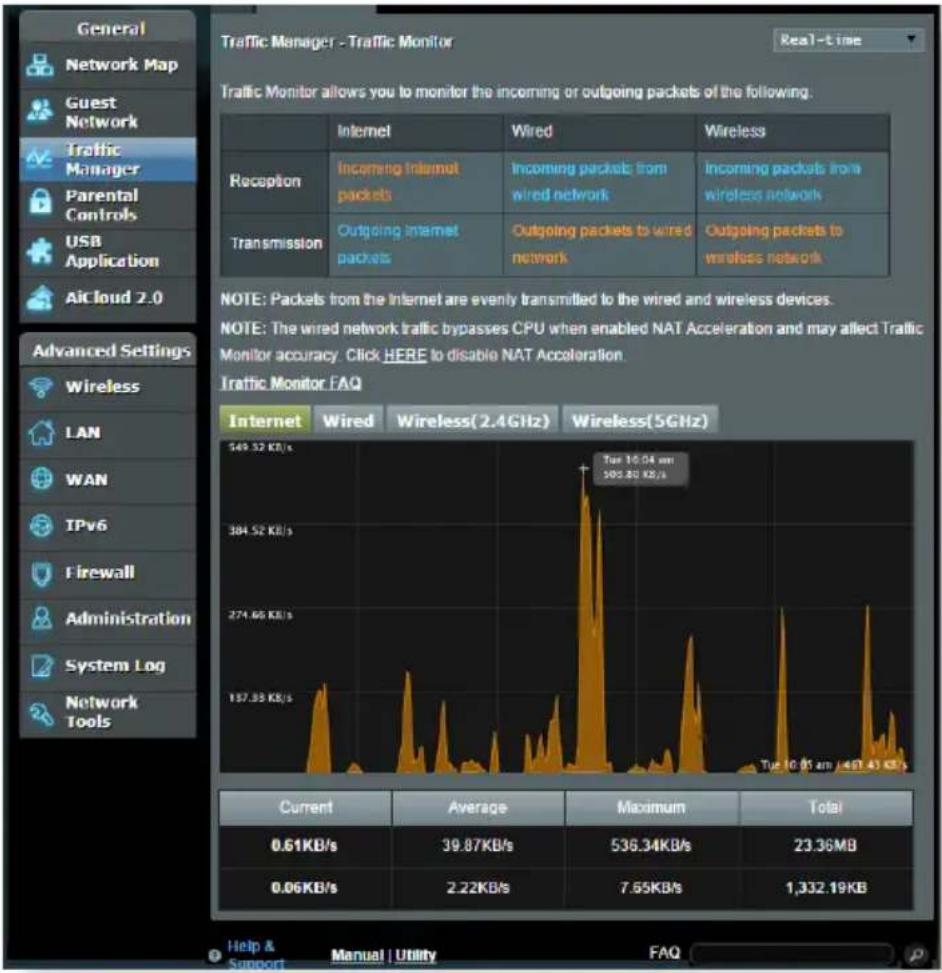Viewport: 942px width, 973px height.
Task: Select the Guest Network people icon
Action: tap(40, 111)
